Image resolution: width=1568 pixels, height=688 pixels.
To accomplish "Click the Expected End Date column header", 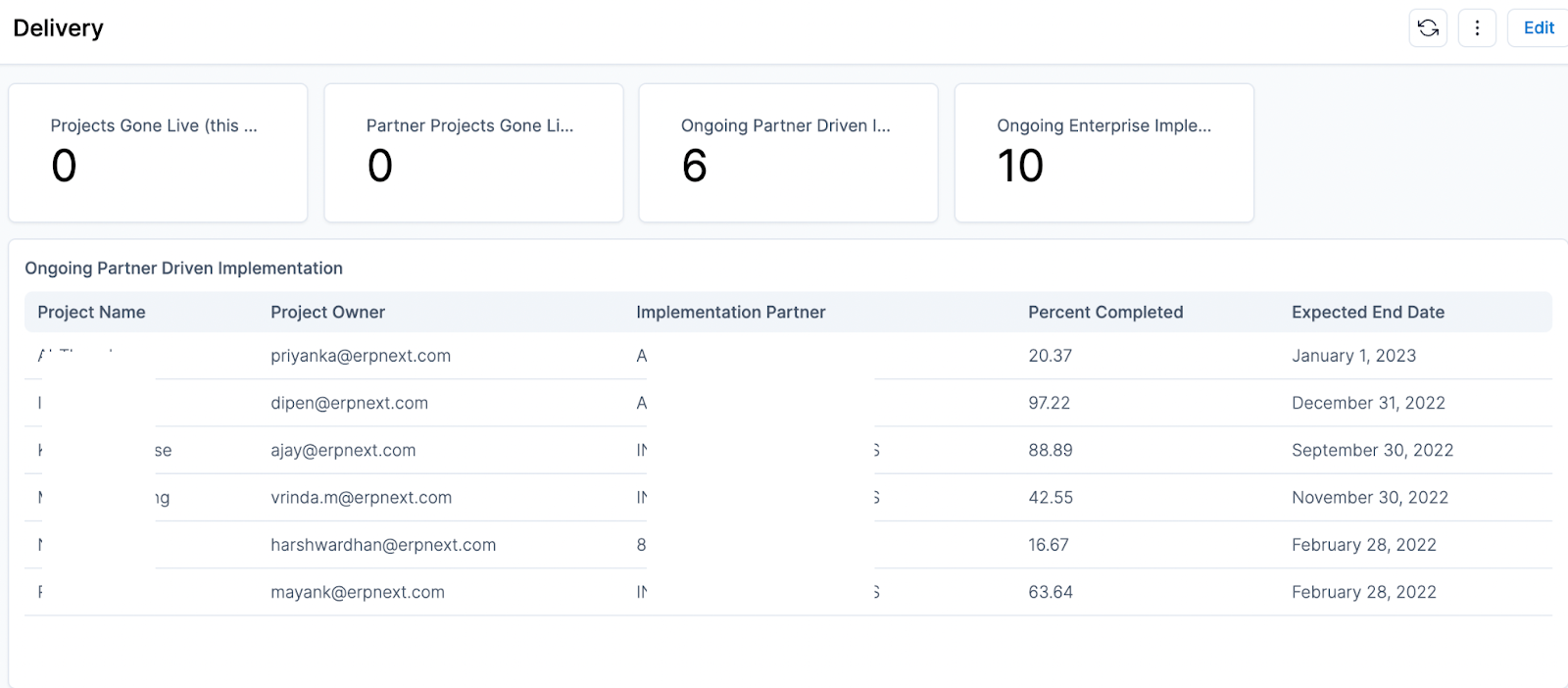I will click(x=1367, y=313).
